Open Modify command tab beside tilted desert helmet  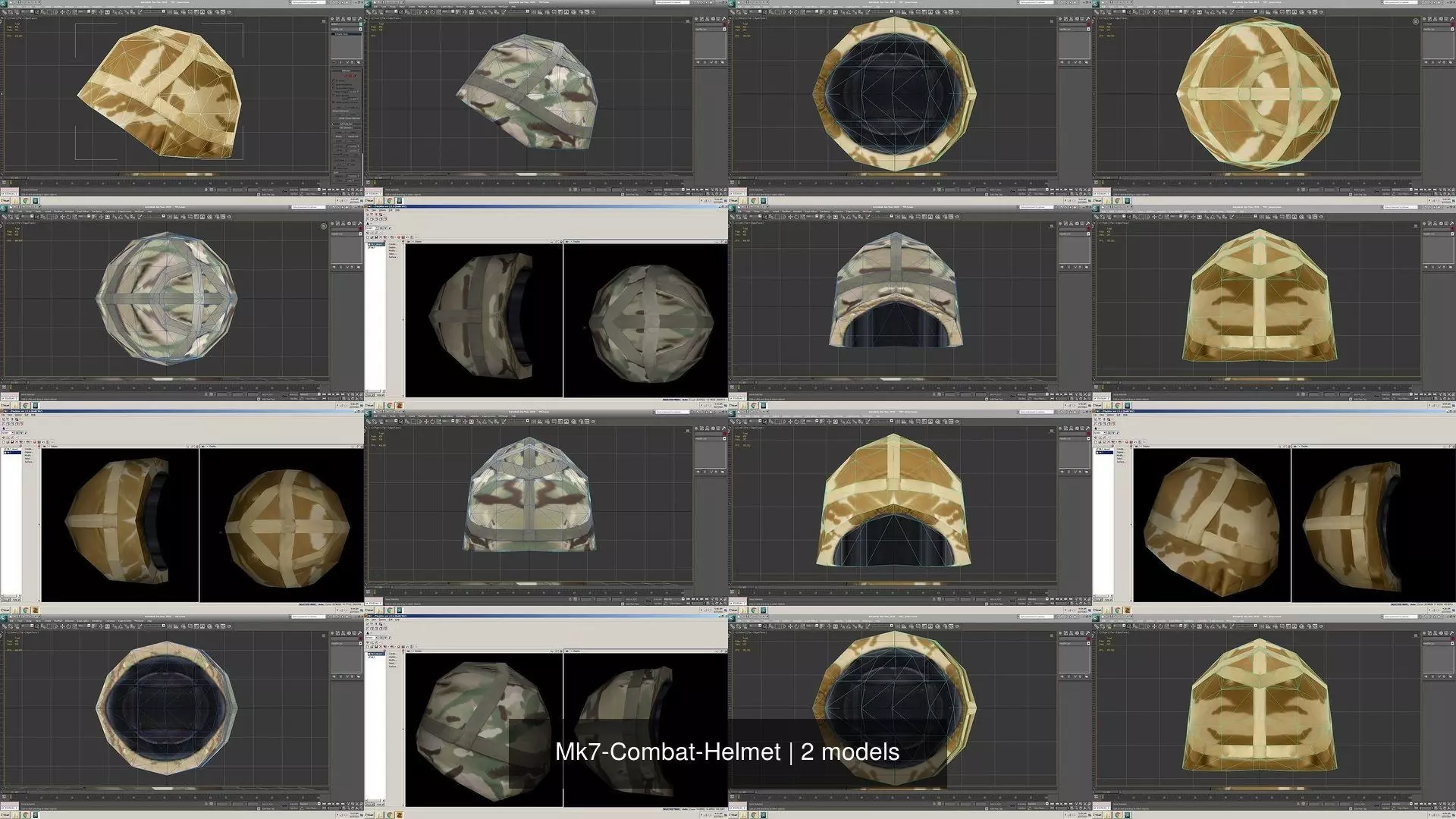[337, 19]
